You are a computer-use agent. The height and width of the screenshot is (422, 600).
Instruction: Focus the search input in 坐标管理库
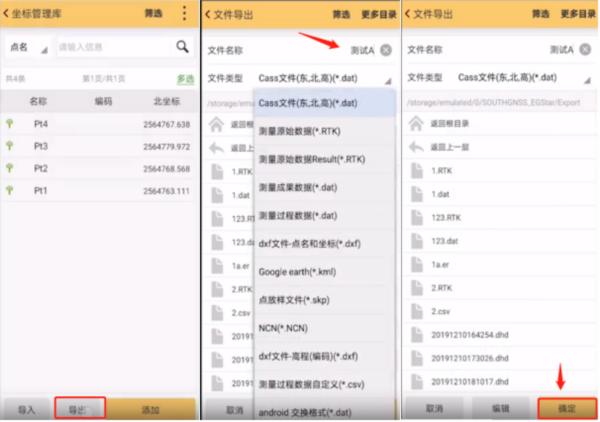pyautogui.click(x=115, y=47)
